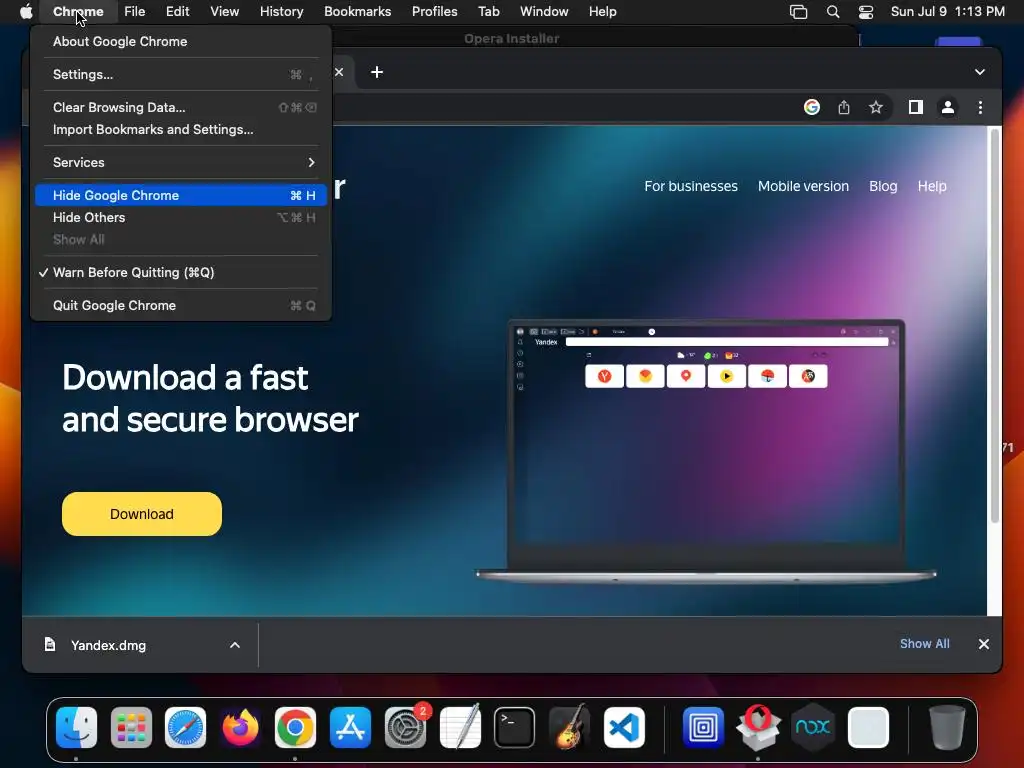Launch GarageBand from the dock

pyautogui.click(x=569, y=727)
